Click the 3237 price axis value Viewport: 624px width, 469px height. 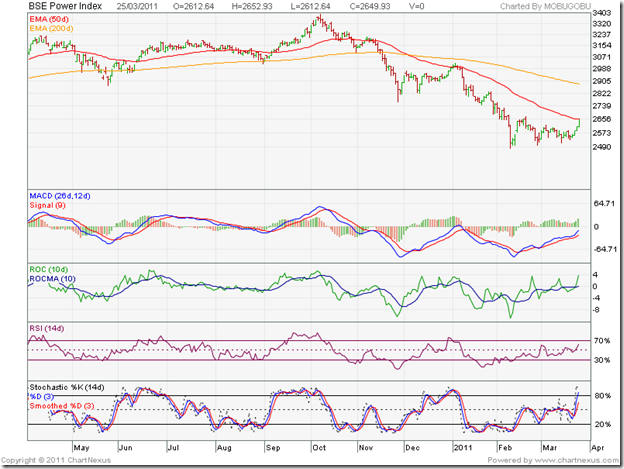tap(602, 35)
